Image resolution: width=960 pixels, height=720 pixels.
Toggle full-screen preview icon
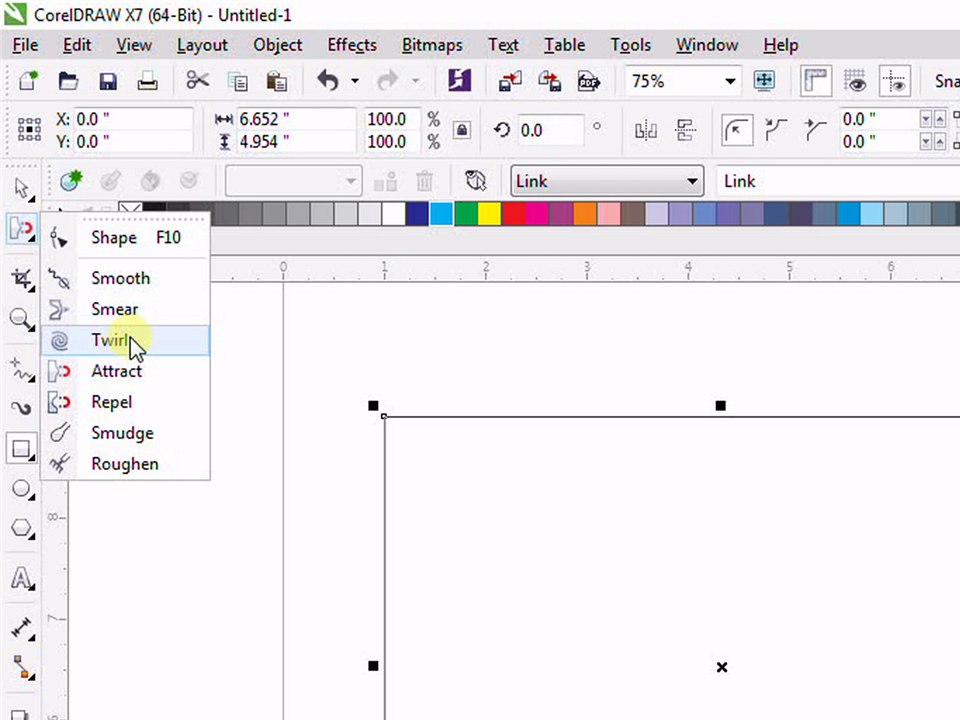764,80
